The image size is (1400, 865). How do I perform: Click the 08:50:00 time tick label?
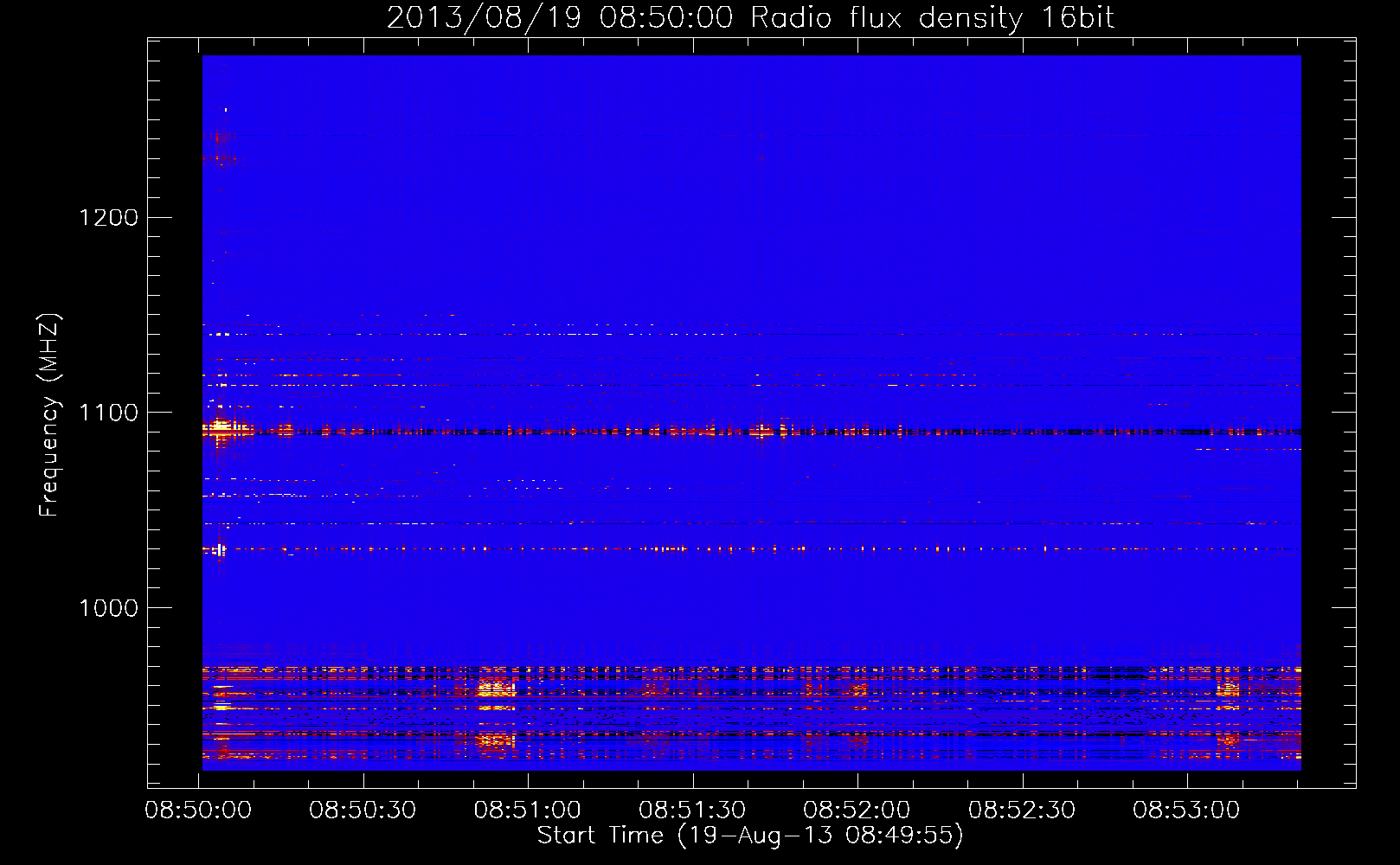tap(198, 811)
